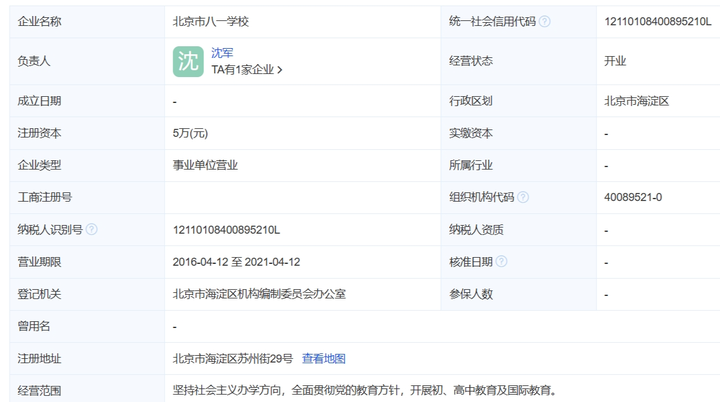Viewport: 720px width, 402px height.
Task: Open the 沈军 profile link
Action: 222,53
